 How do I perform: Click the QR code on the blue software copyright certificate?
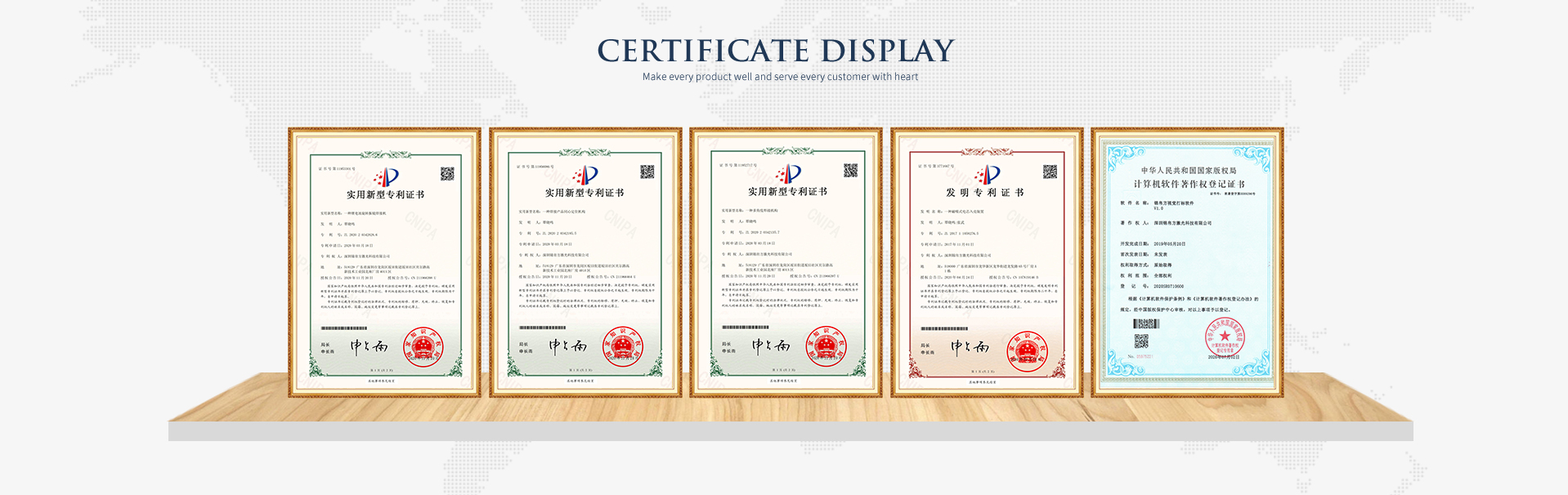(x=1141, y=341)
